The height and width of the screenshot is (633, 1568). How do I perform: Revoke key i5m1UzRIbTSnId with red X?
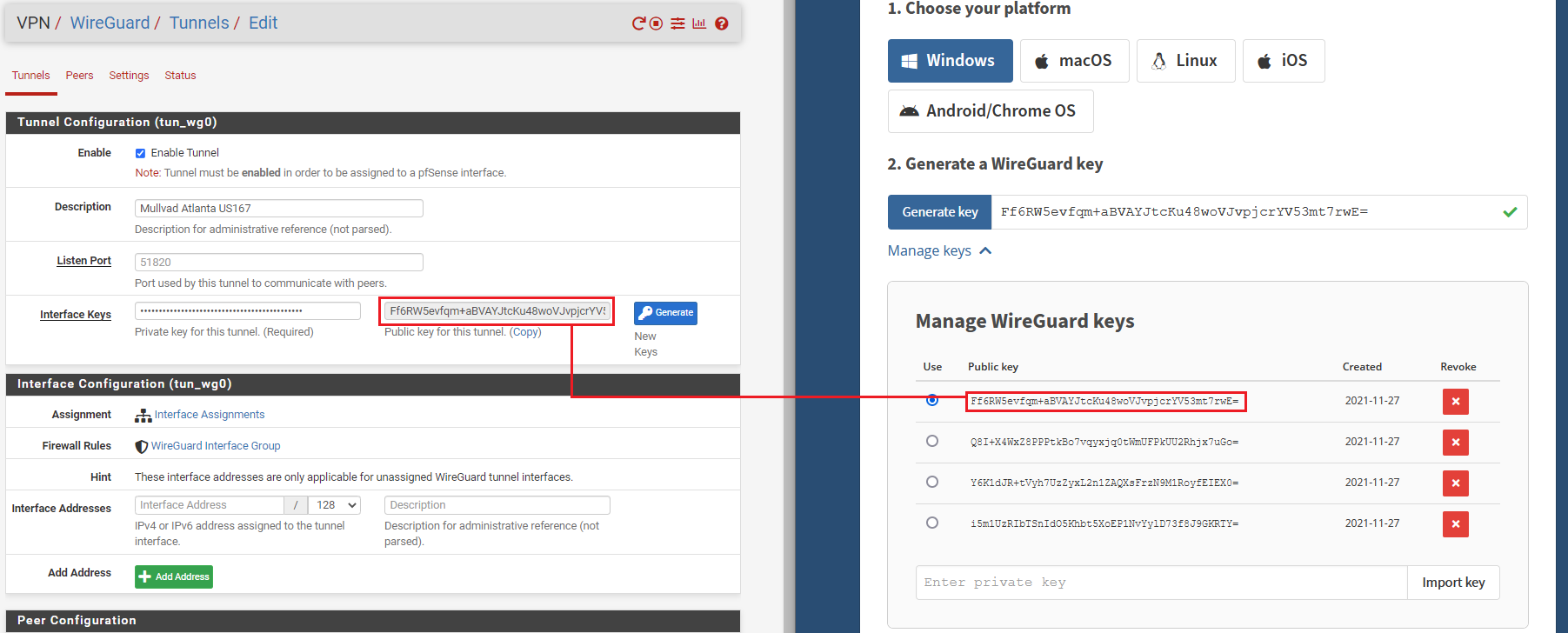(x=1456, y=524)
